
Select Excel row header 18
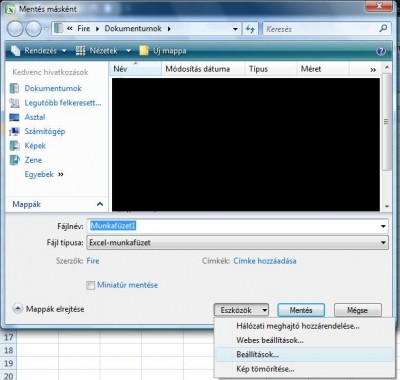coord(8,351)
